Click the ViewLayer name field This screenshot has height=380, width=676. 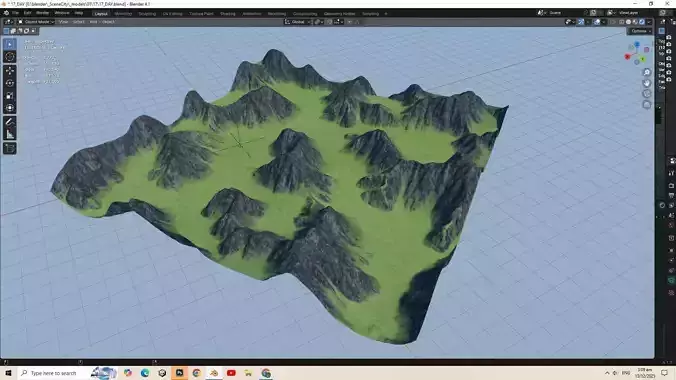(636, 13)
